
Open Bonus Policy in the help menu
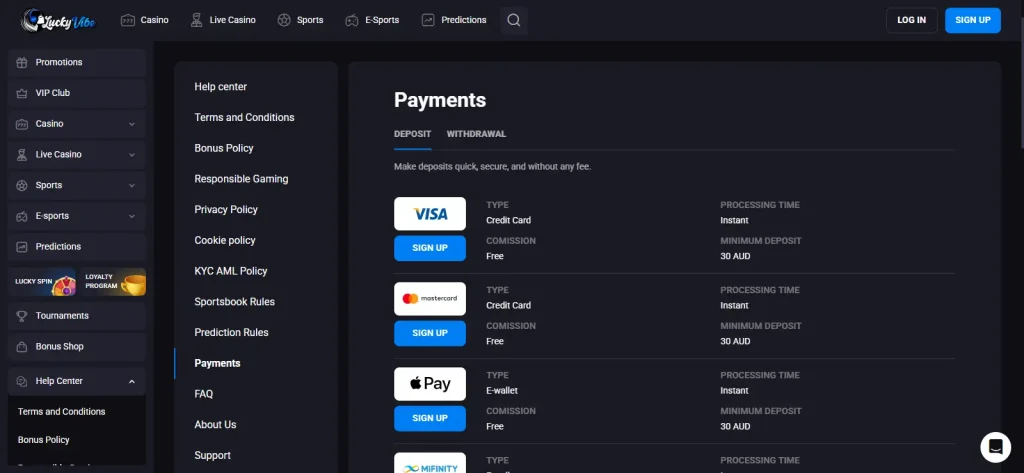tap(224, 148)
